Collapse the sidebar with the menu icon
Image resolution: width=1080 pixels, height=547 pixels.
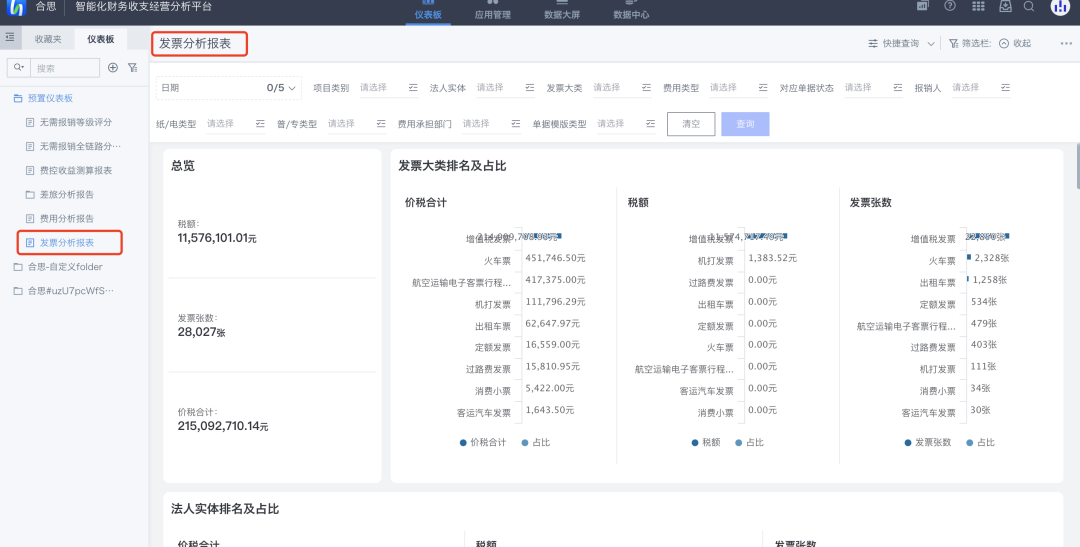click(10, 37)
